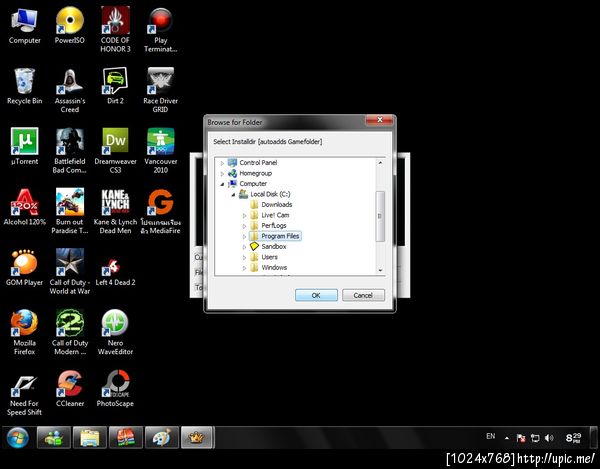Expand the Users folder arrow

[x=244, y=258]
